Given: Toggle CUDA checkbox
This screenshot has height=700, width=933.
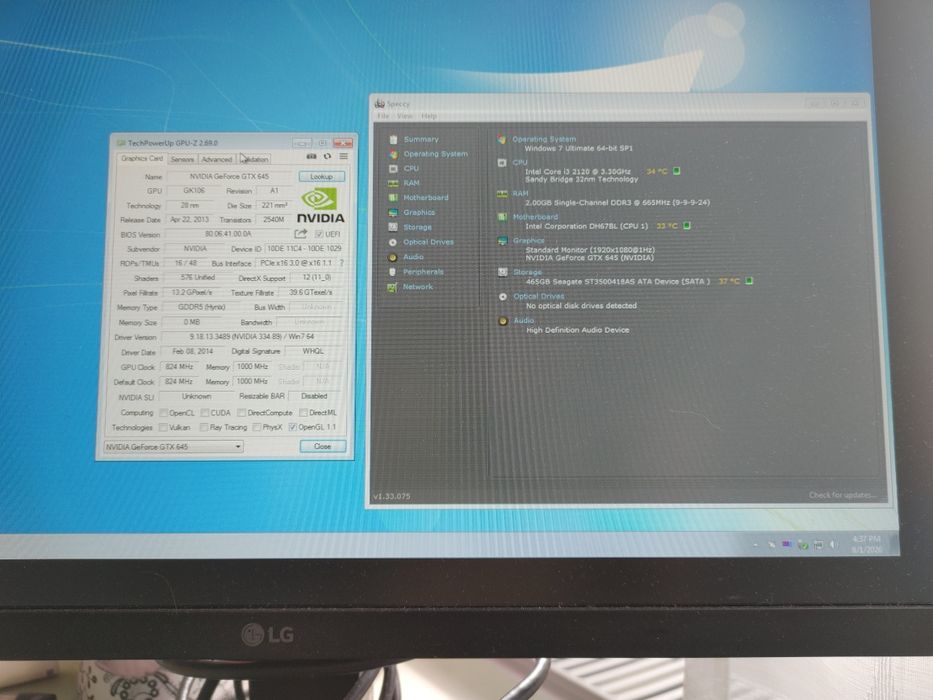Looking at the screenshot, I should coord(204,412).
